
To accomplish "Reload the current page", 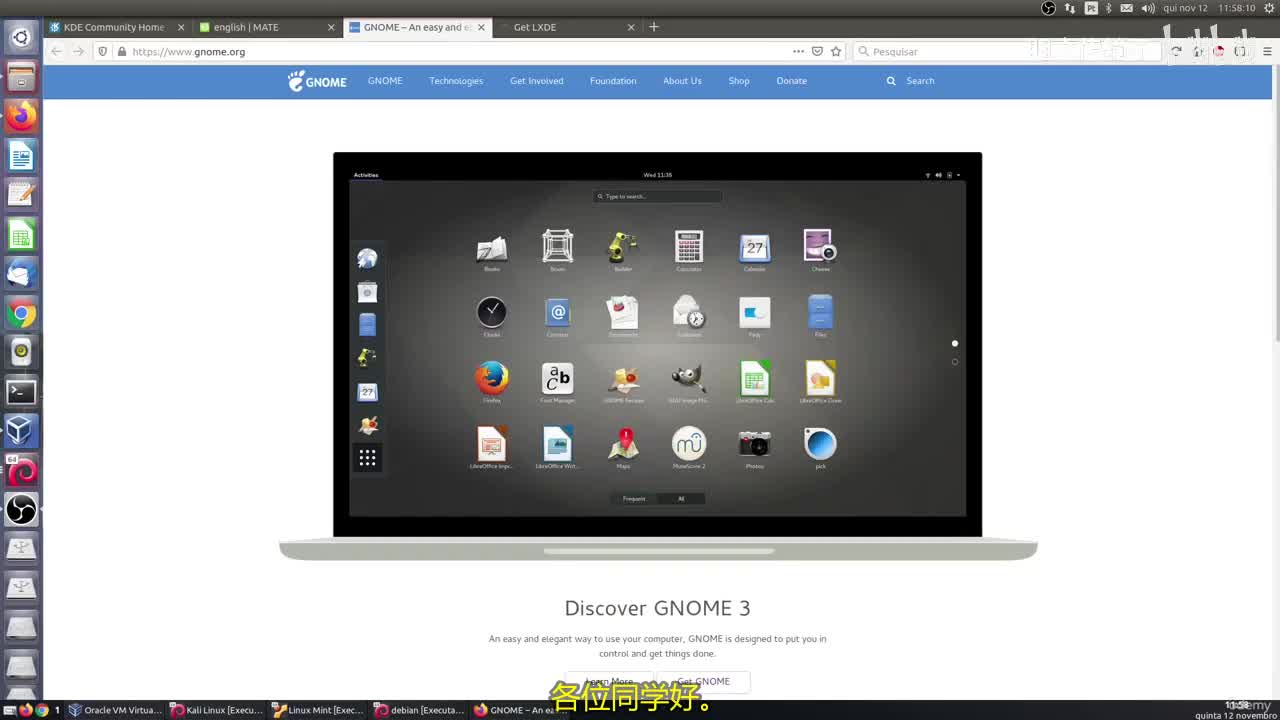I will click(x=1176, y=51).
